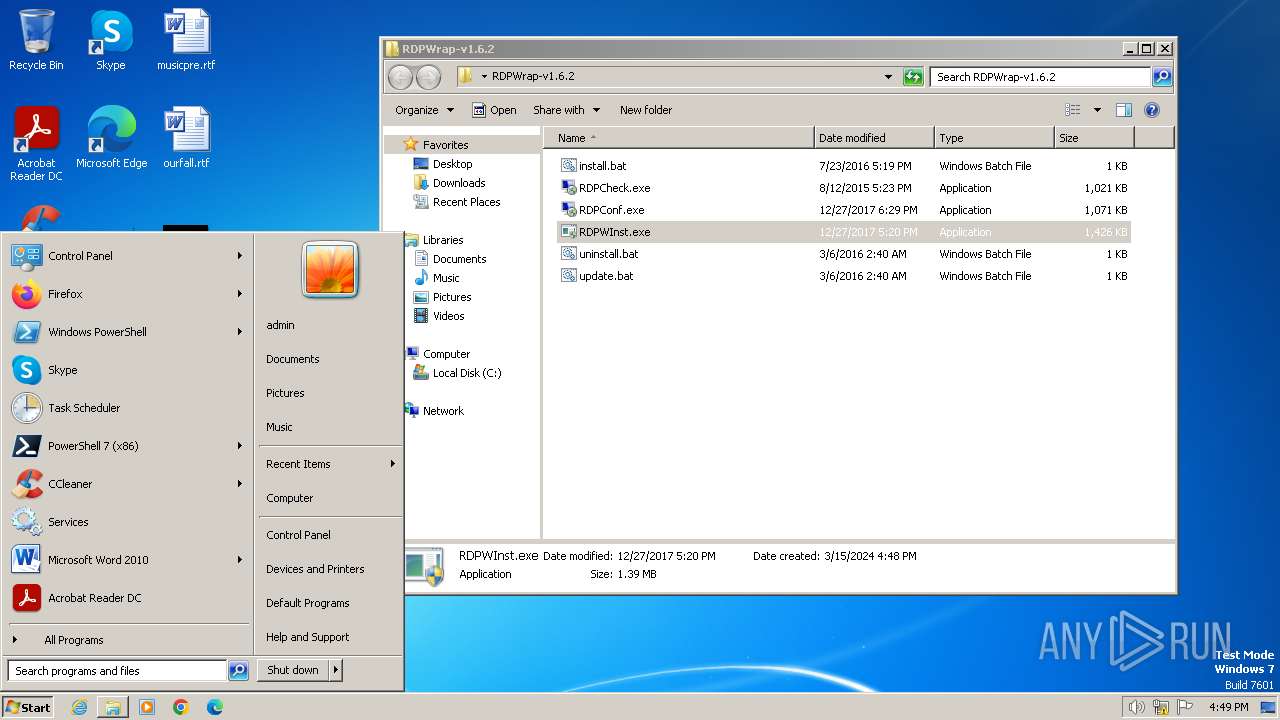Launch Microsoft Edge desktop shortcut
The height and width of the screenshot is (720, 1280).
click(111, 138)
